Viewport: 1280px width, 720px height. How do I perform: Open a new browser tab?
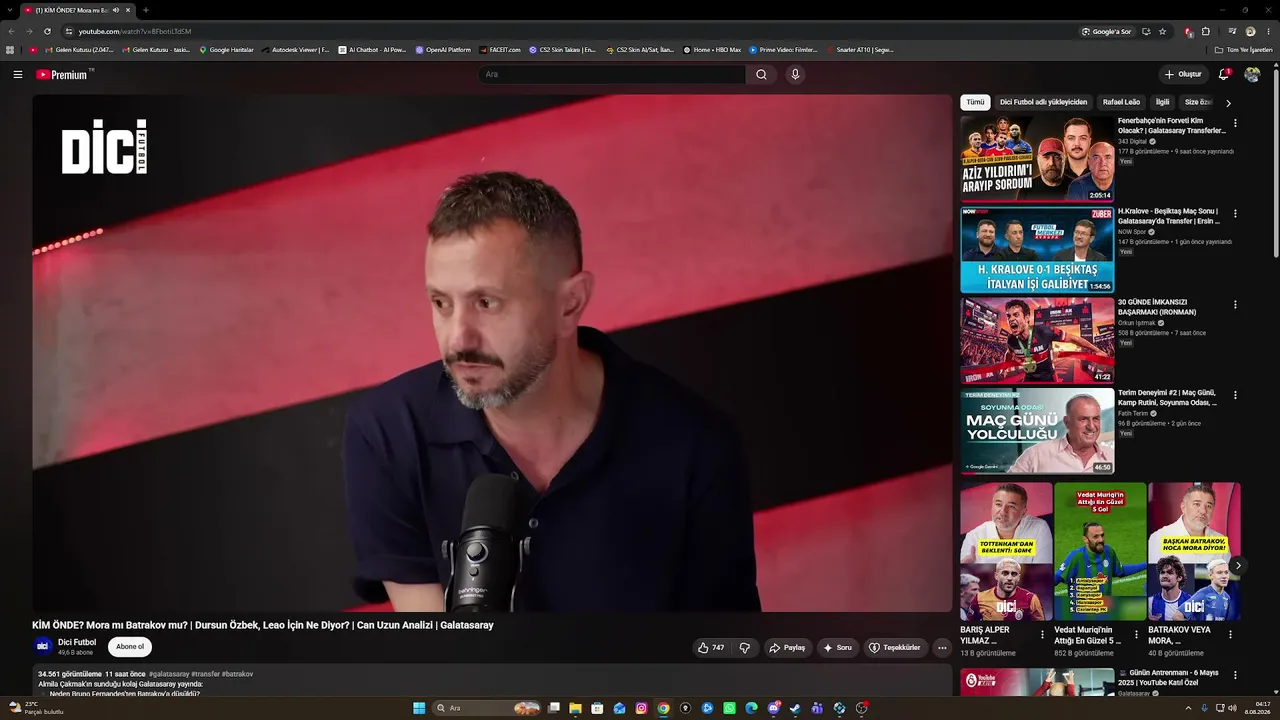(145, 10)
